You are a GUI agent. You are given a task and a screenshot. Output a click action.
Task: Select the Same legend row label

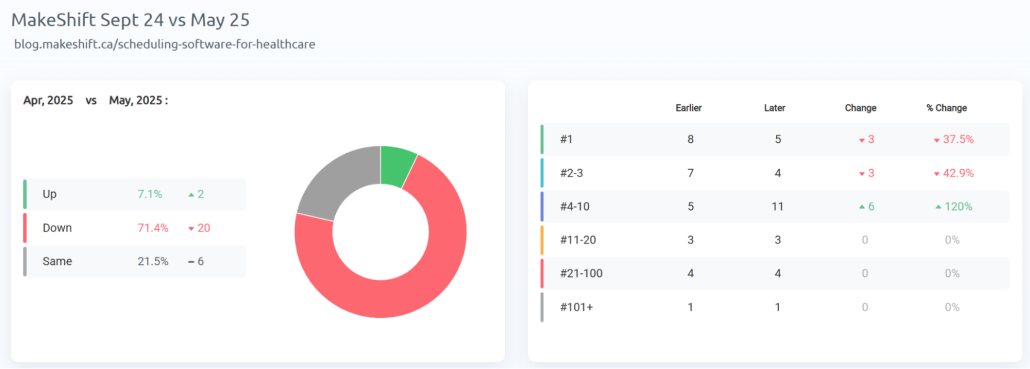point(57,261)
